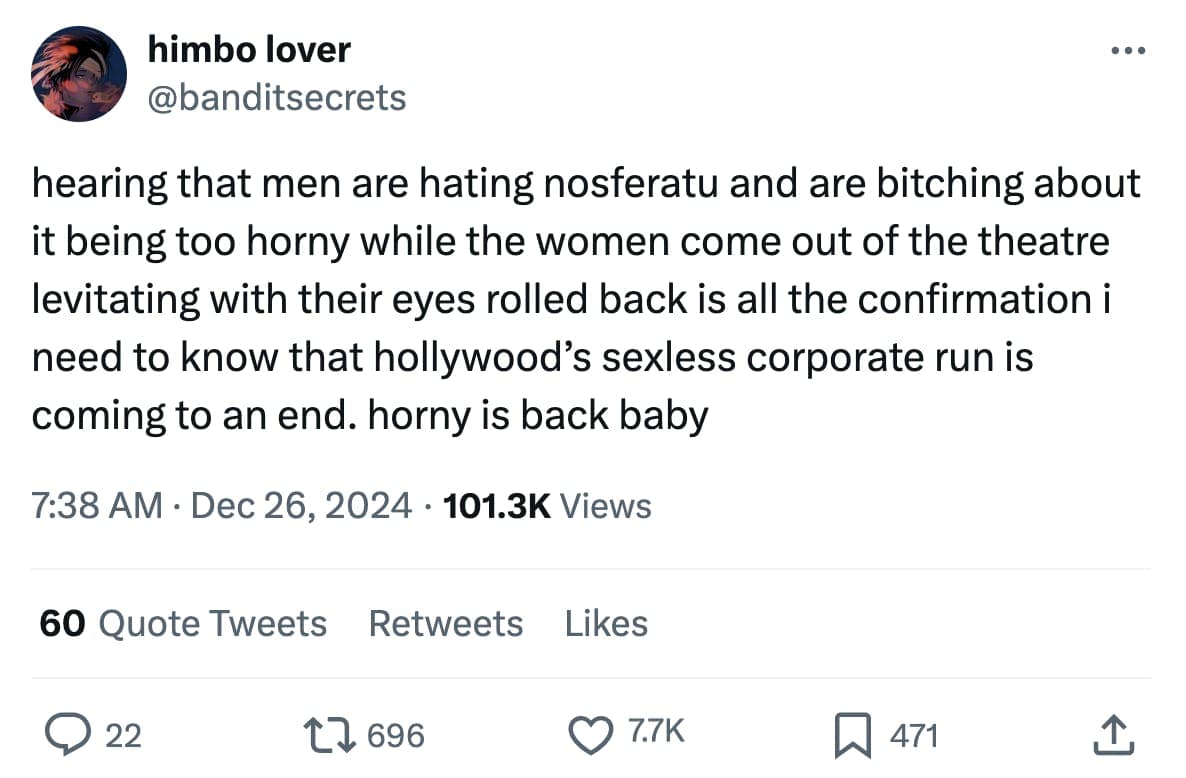This screenshot has width=1186, height=778.
Task: Click the 22 reply count
Action: pos(123,737)
